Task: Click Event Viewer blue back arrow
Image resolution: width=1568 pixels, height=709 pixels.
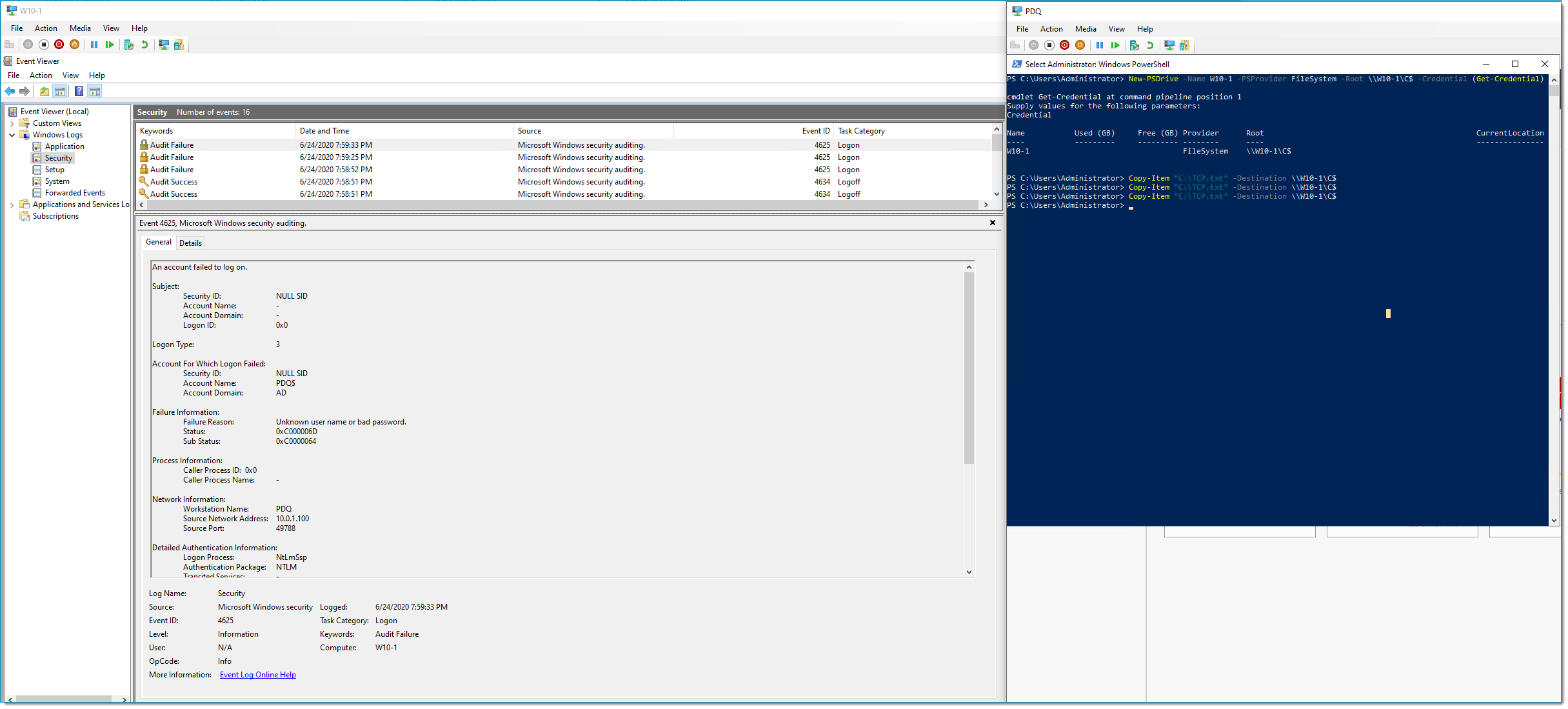Action: pos(10,92)
